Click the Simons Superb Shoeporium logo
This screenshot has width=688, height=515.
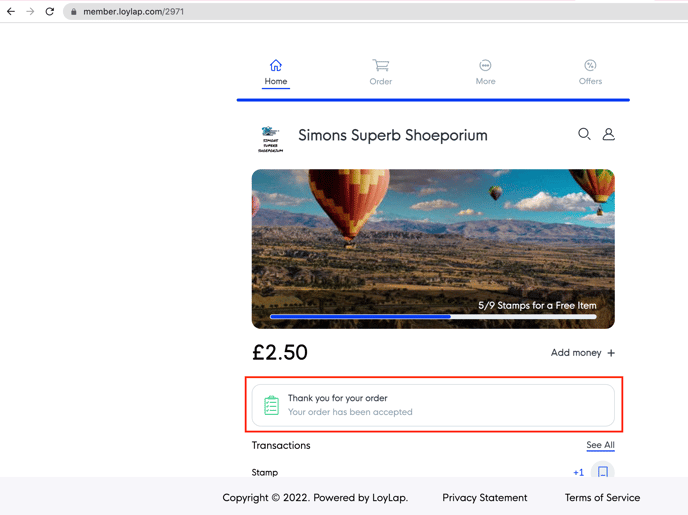(x=270, y=138)
